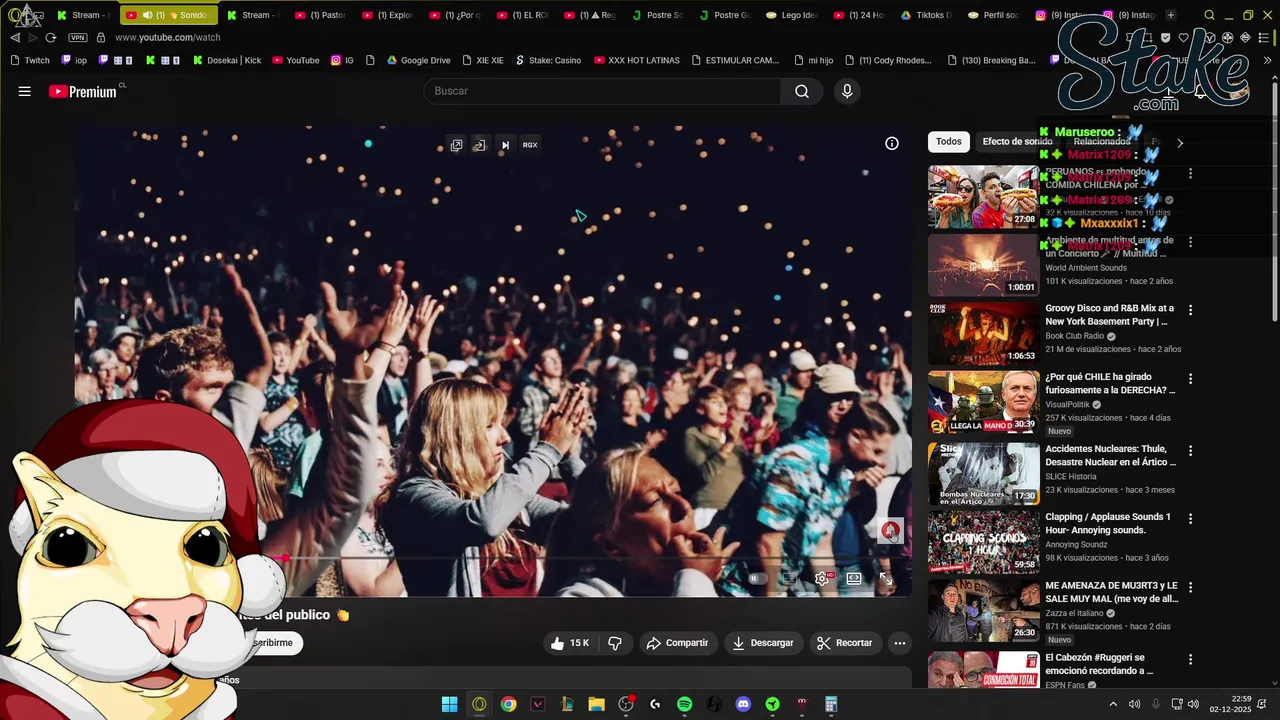1280x720 pixels.
Task: Open the Dosekai | Kick bookmark
Action: click(x=226, y=60)
